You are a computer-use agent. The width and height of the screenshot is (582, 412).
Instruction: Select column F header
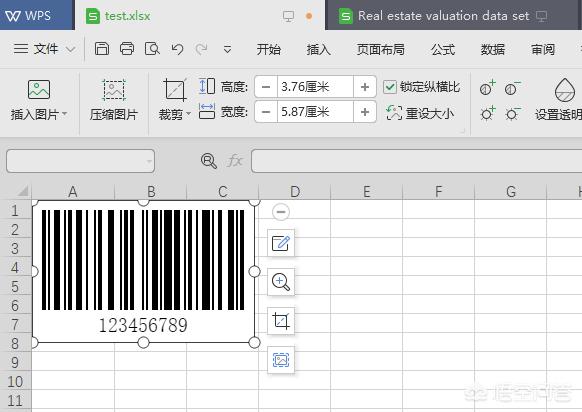click(x=438, y=192)
